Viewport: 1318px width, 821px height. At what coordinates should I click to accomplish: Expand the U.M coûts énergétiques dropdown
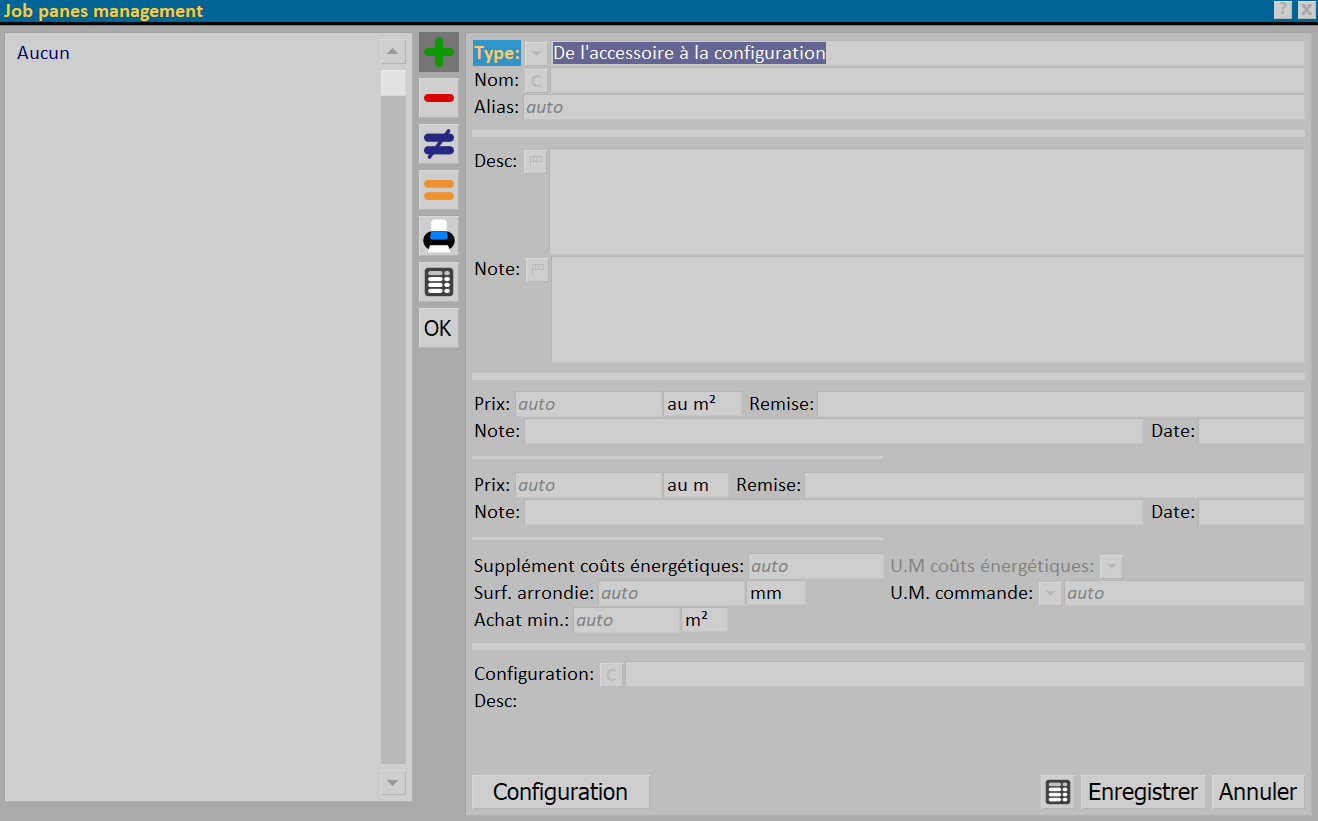(x=1111, y=567)
